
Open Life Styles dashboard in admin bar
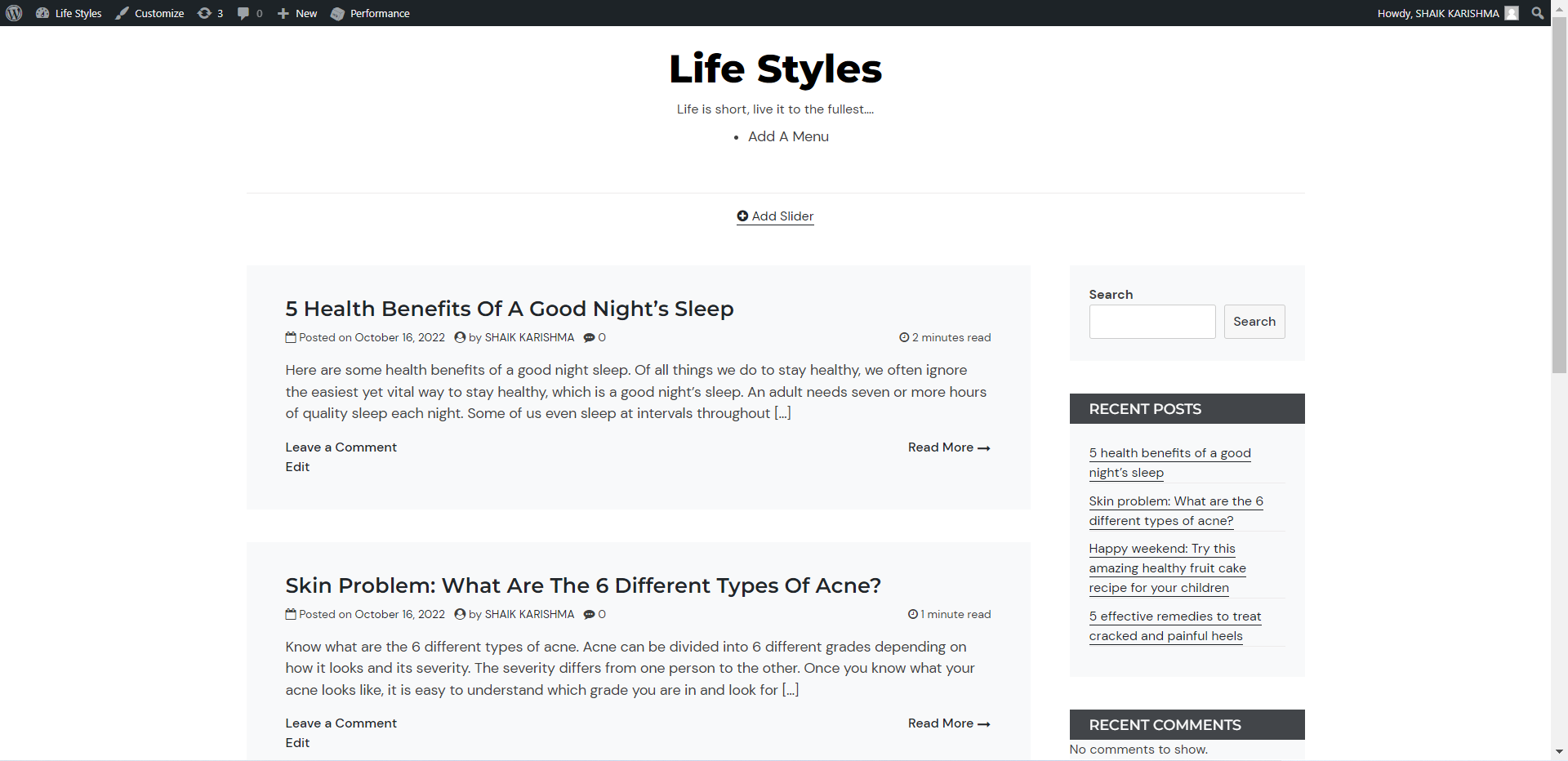pos(69,13)
